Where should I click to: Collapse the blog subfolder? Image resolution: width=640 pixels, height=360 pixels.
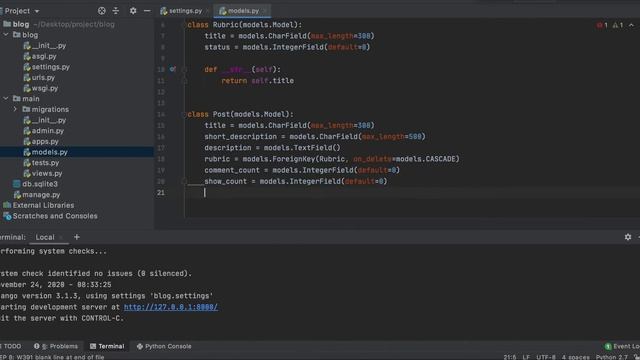pyautogui.click(x=6, y=35)
